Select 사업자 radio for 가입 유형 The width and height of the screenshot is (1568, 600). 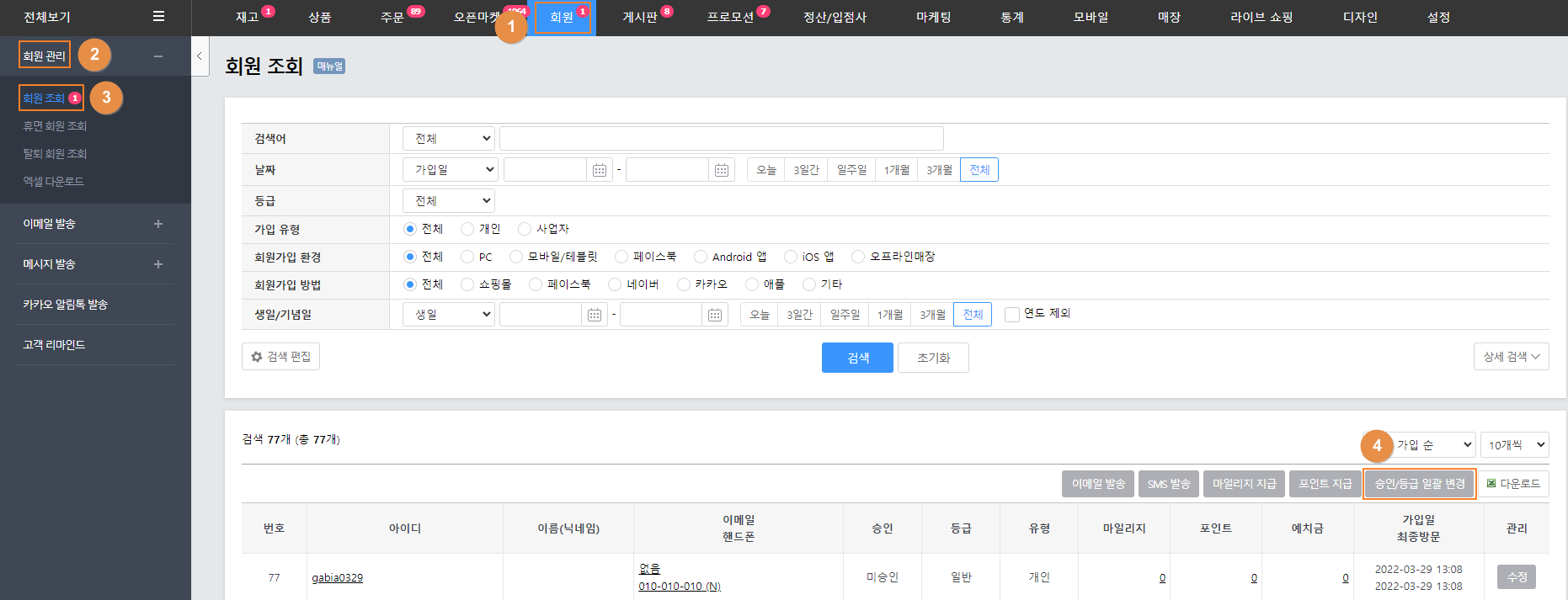525,229
